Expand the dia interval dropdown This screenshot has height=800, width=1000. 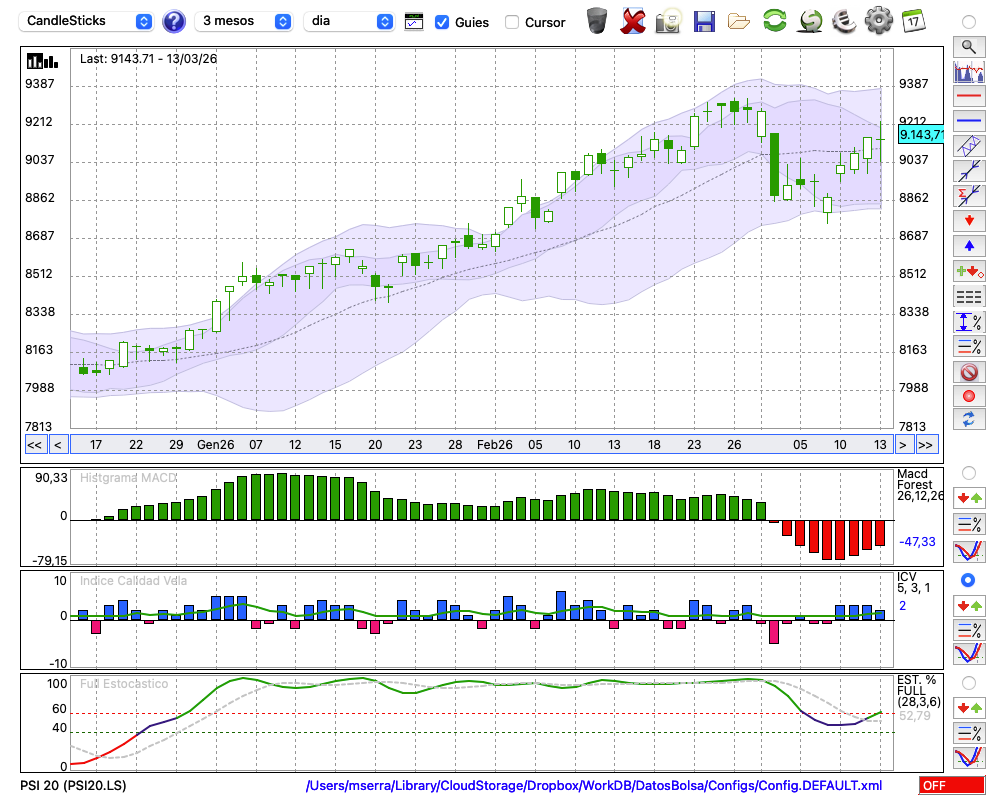350,21
